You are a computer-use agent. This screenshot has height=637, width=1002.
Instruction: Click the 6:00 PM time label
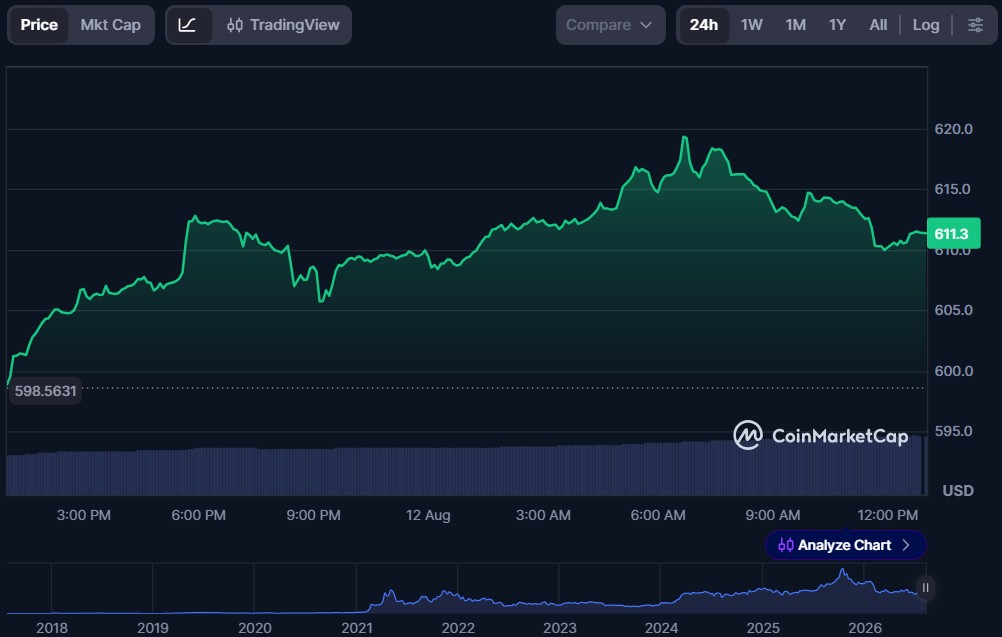coord(198,515)
